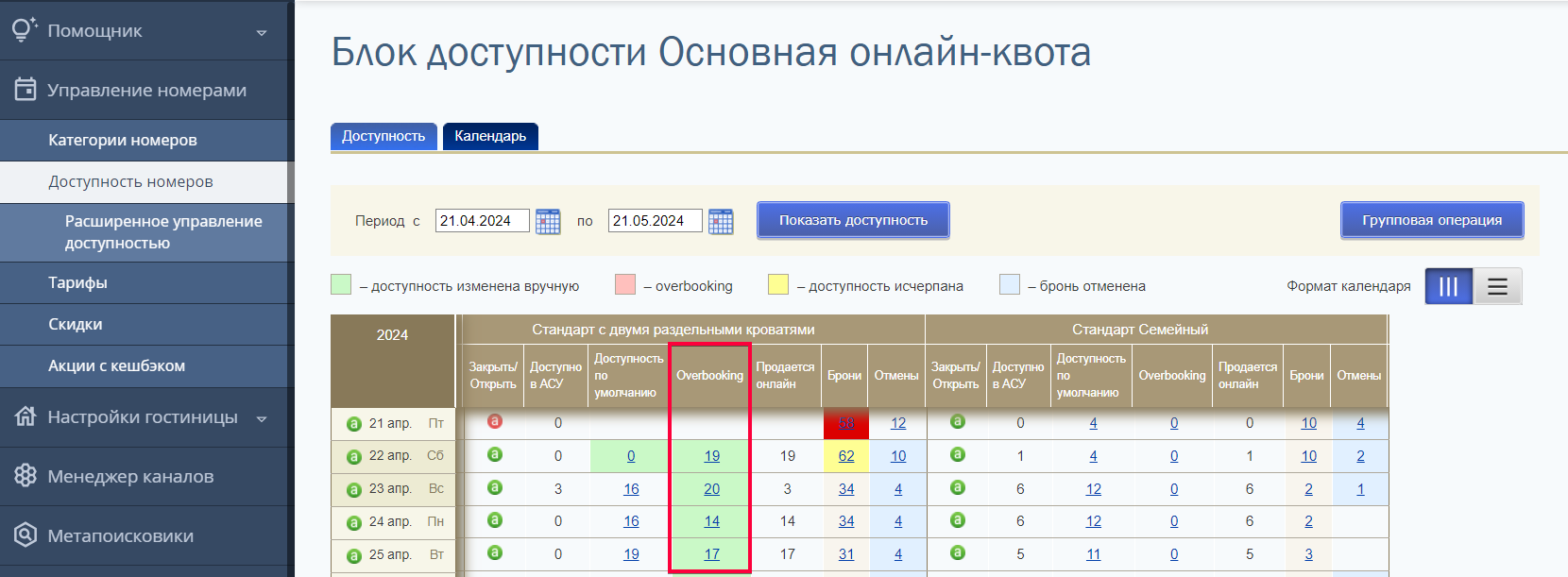Expand the Помощник dropdown arrow

click(262, 32)
